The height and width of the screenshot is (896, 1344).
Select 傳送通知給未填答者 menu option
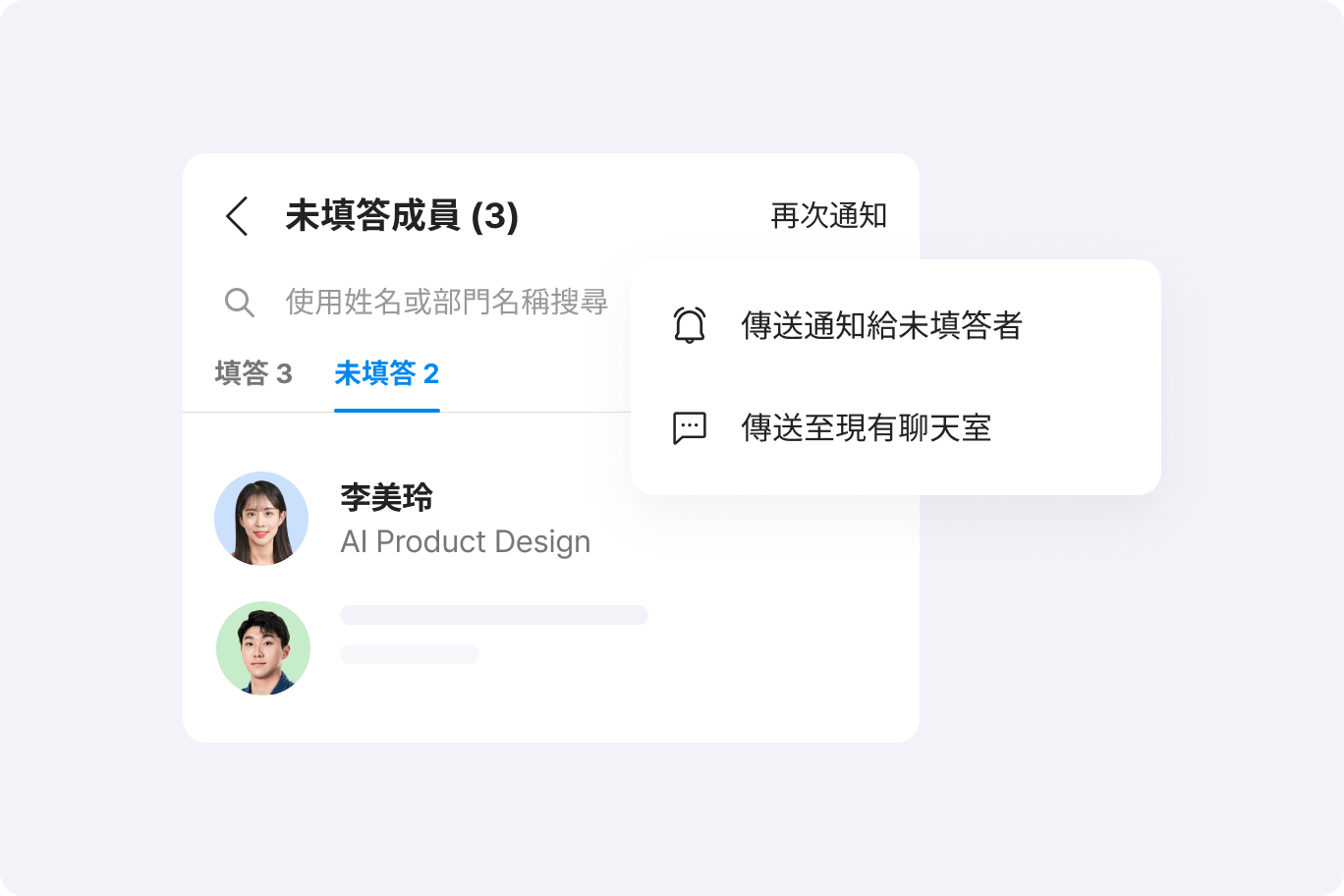click(881, 325)
